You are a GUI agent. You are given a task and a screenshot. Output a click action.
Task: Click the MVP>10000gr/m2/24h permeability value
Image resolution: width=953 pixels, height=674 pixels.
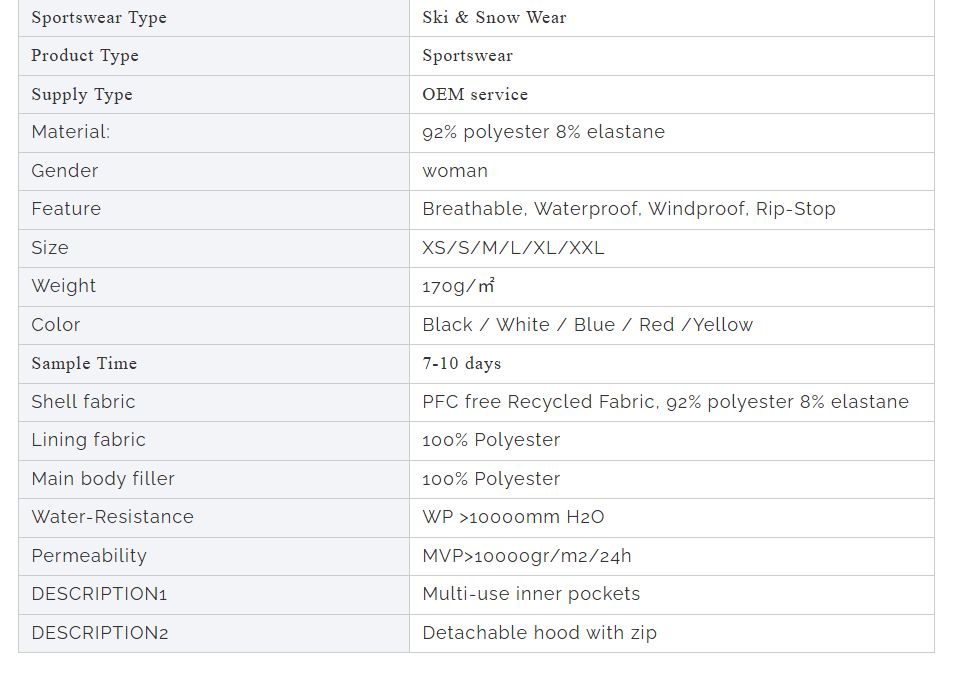click(x=527, y=556)
